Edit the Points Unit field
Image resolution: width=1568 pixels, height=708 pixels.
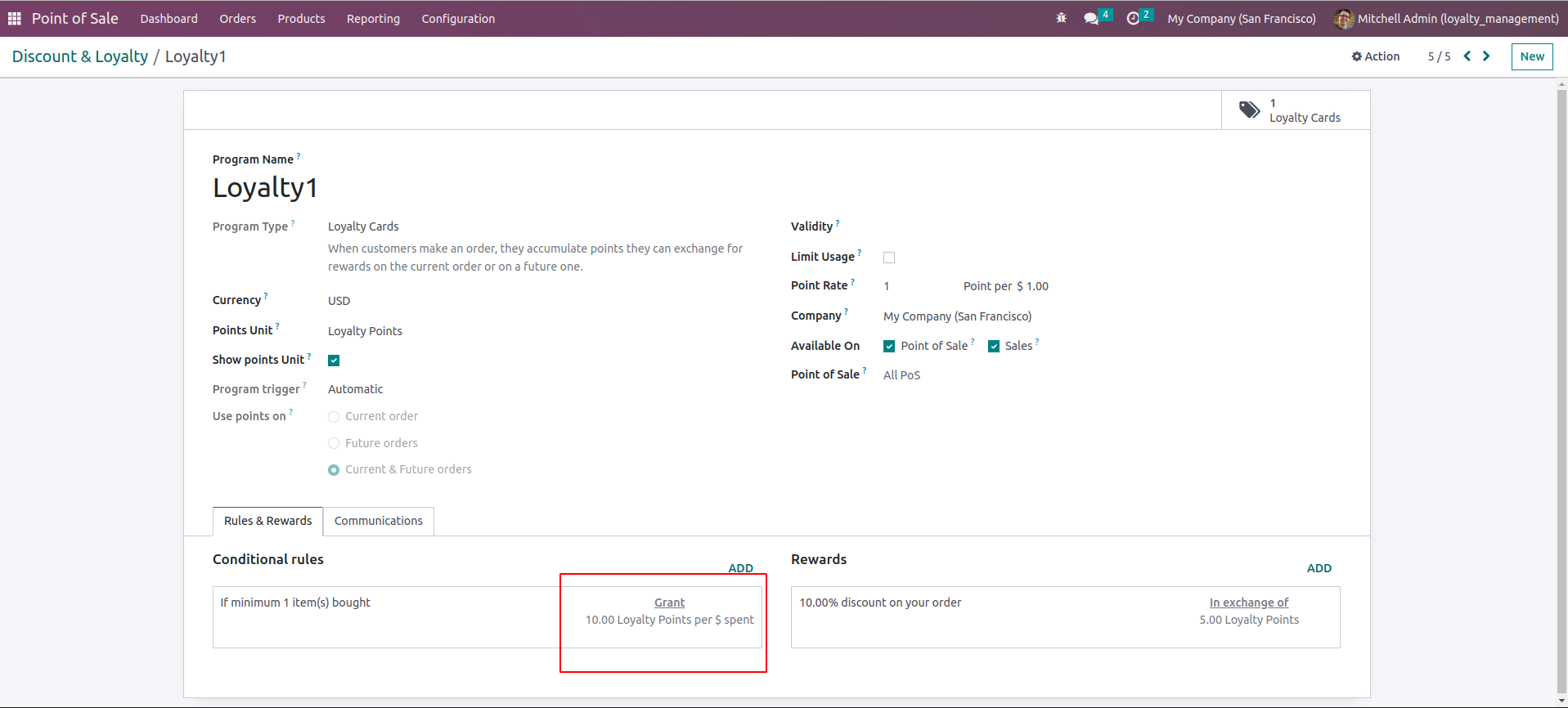(365, 331)
